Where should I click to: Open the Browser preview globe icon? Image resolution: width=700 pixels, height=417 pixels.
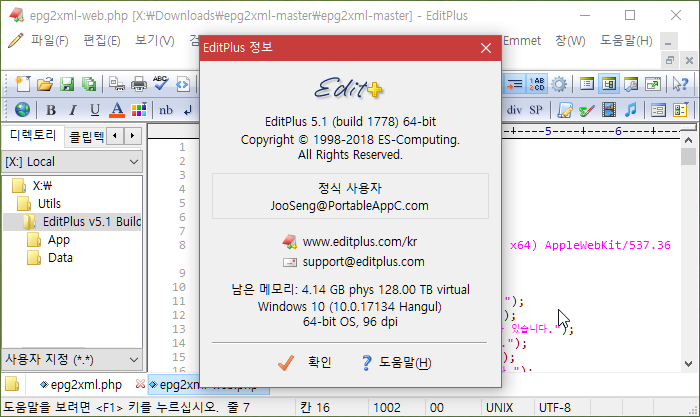pos(22,109)
